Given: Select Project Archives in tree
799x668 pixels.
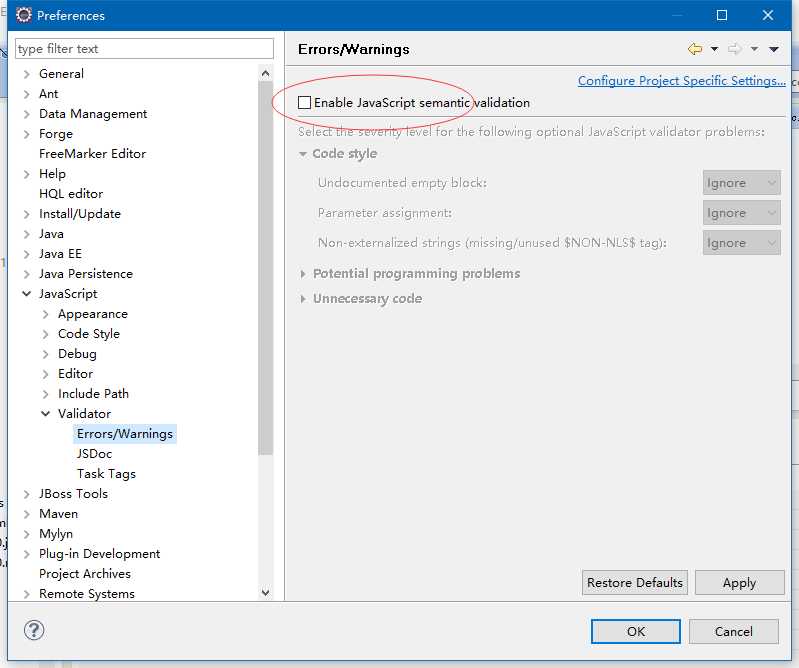Looking at the screenshot, I should pos(85,573).
